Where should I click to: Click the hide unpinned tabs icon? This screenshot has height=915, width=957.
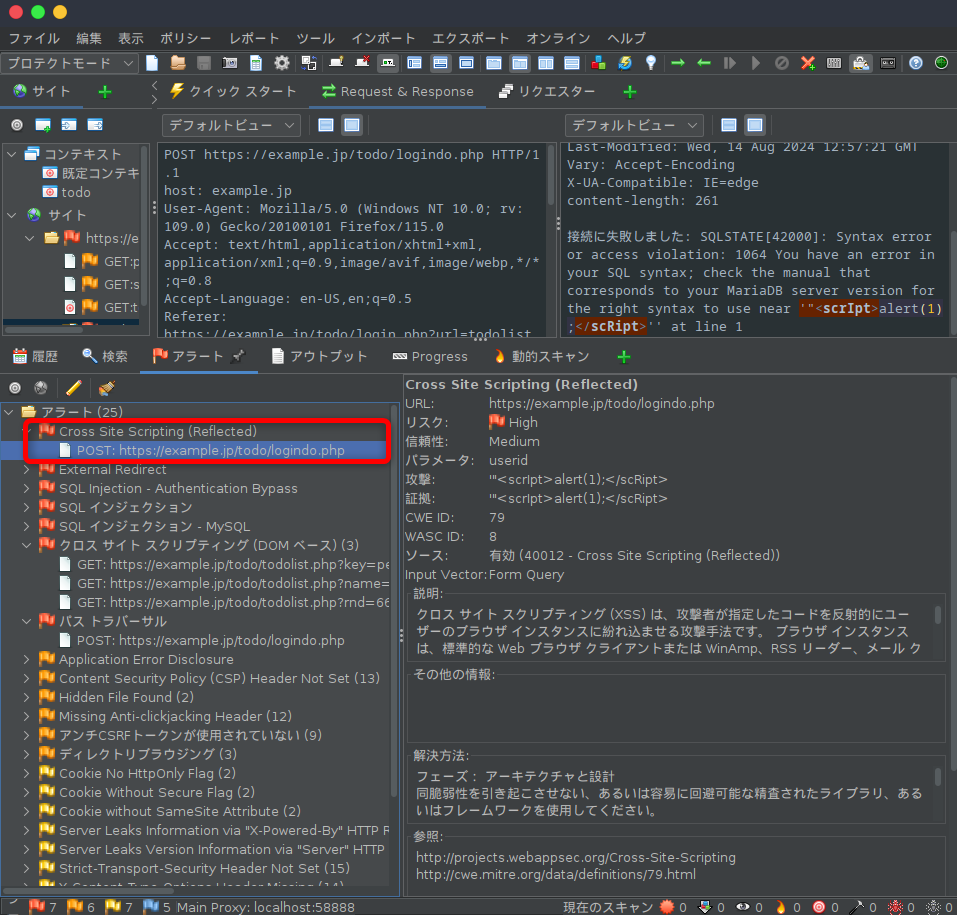363,63
